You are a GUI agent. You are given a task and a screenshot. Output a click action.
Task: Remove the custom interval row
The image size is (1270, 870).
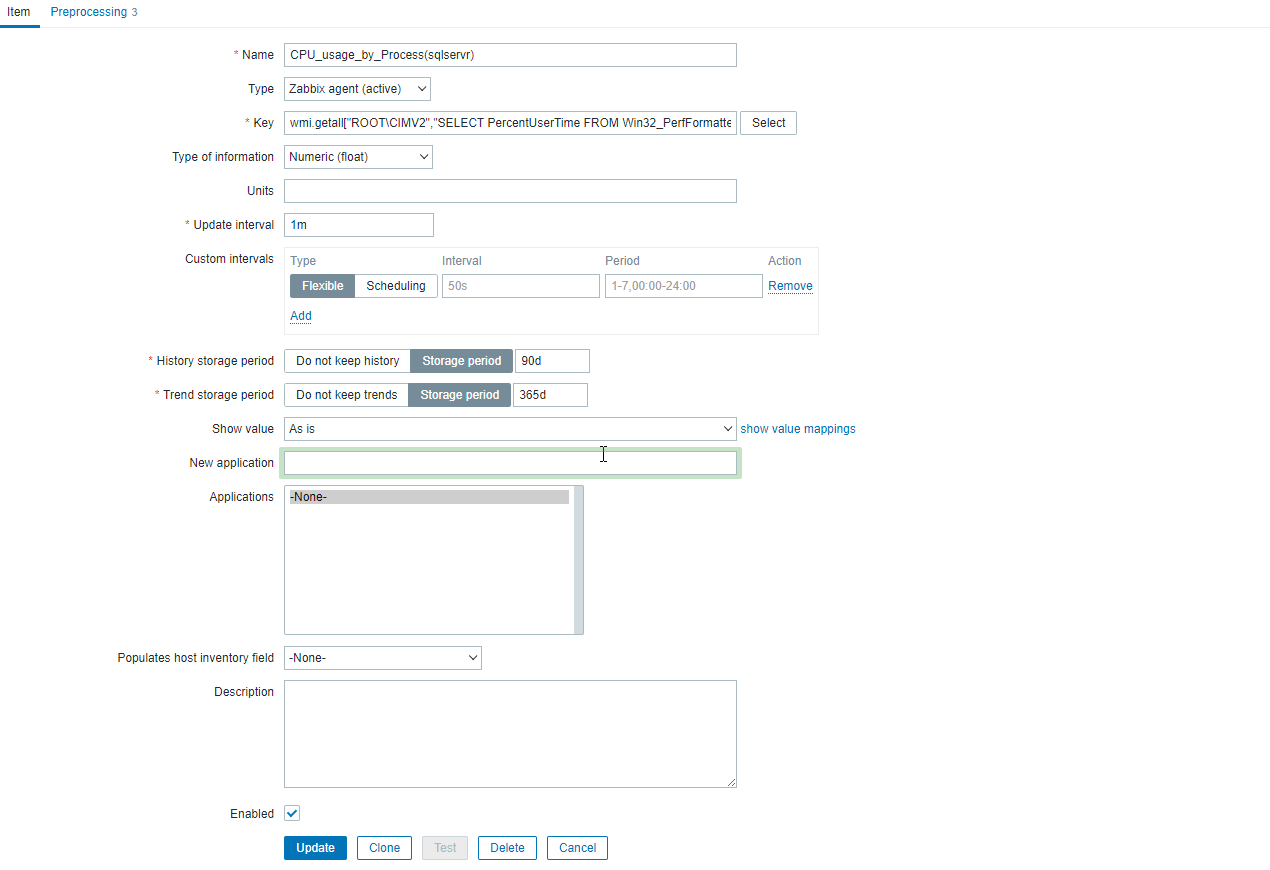[790, 286]
